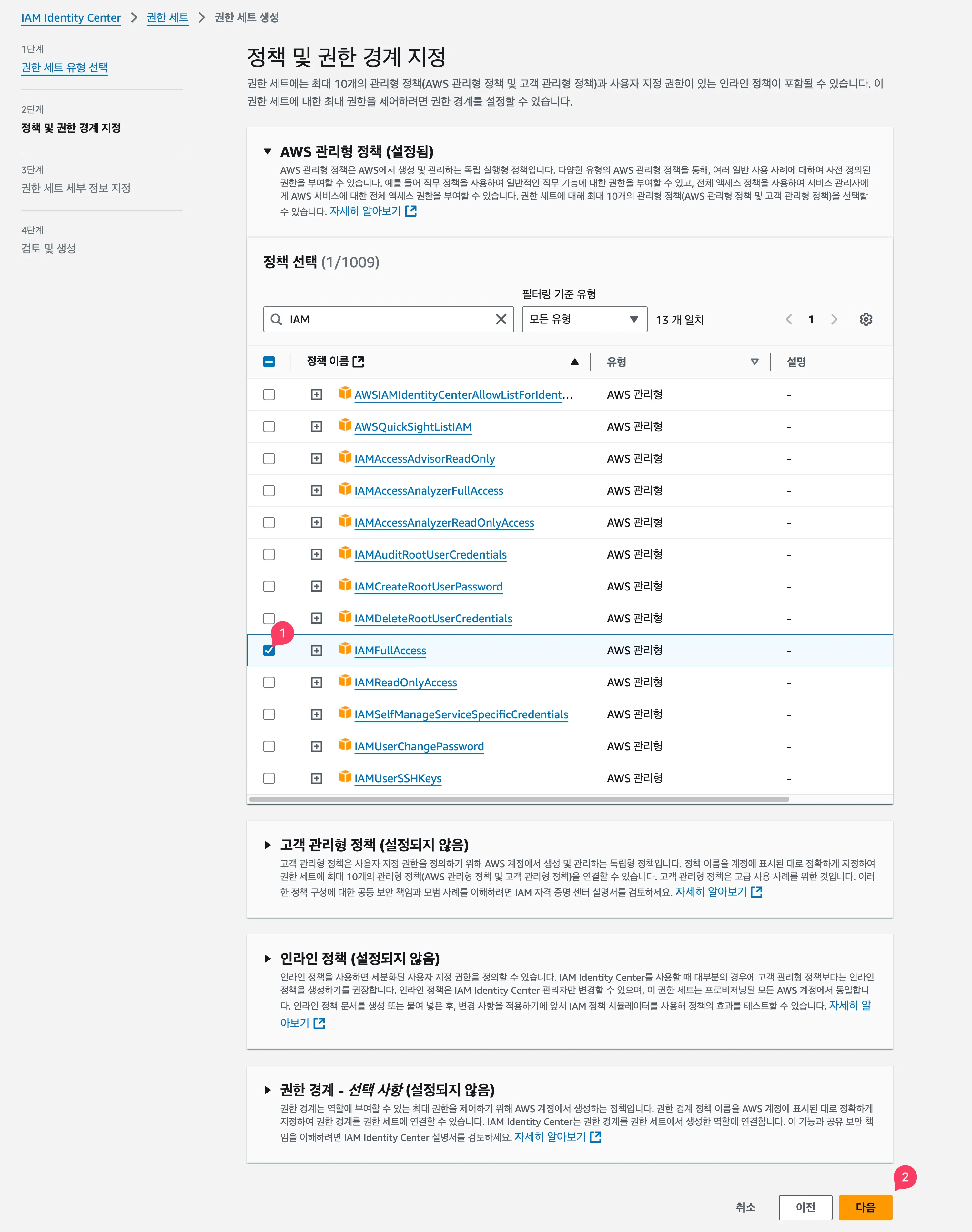Click the 다음 button
The width and height of the screenshot is (972, 1232).
tap(865, 1207)
